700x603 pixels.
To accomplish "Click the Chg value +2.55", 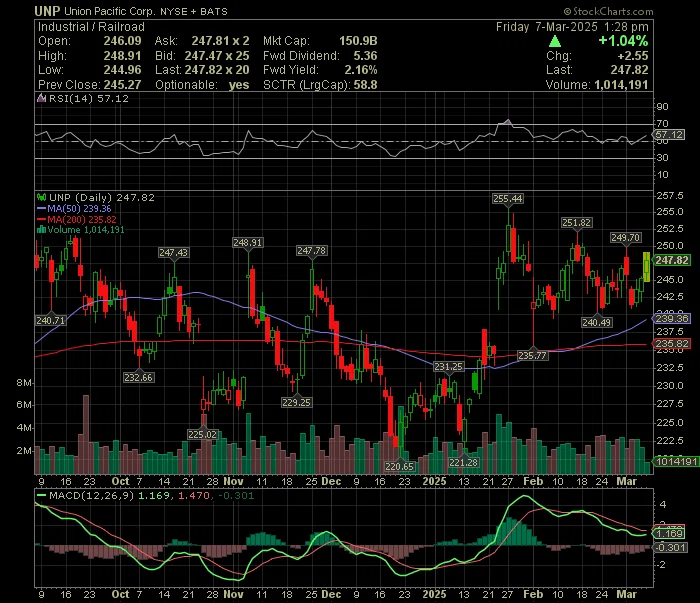I will pos(633,56).
